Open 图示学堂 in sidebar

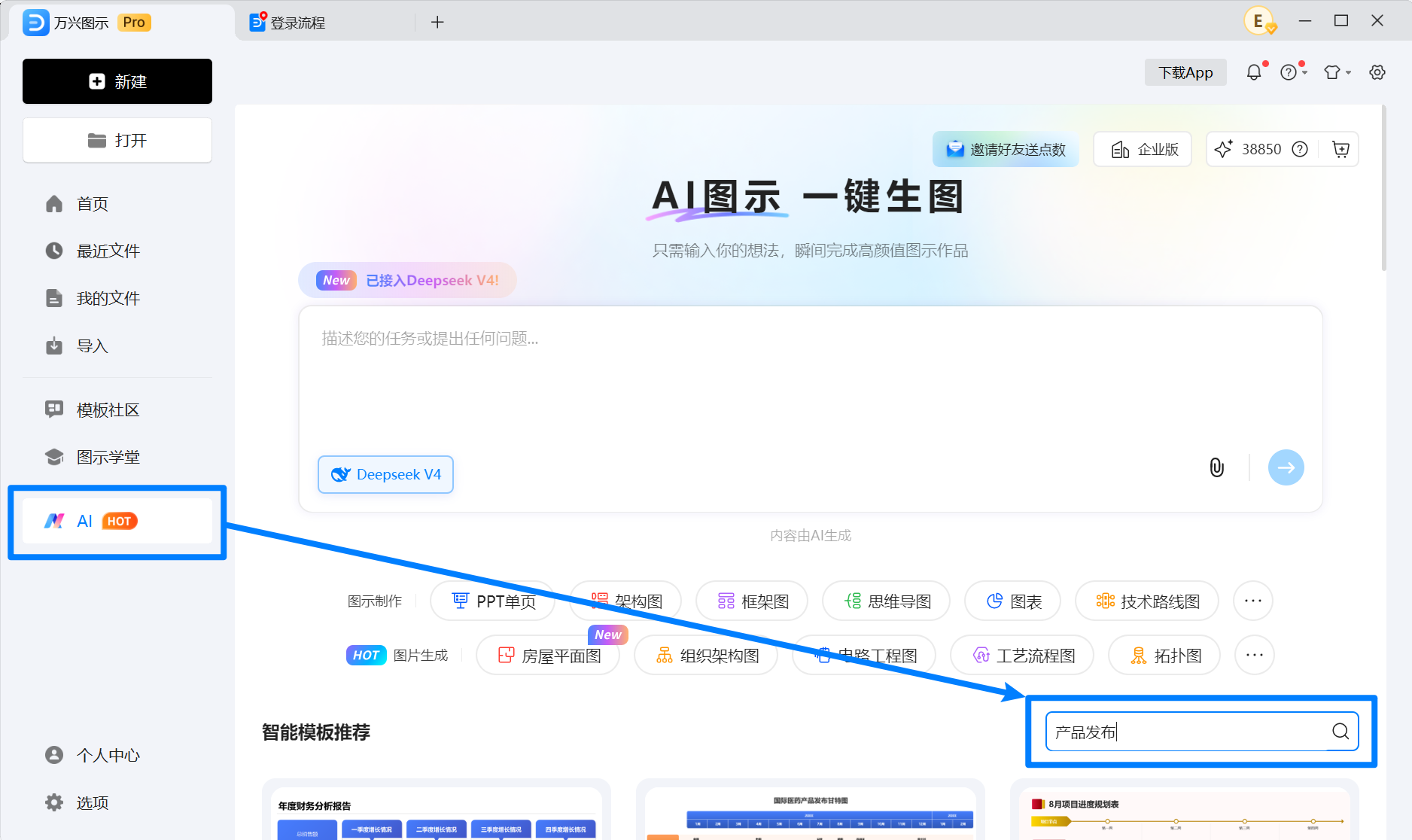[x=117, y=457]
